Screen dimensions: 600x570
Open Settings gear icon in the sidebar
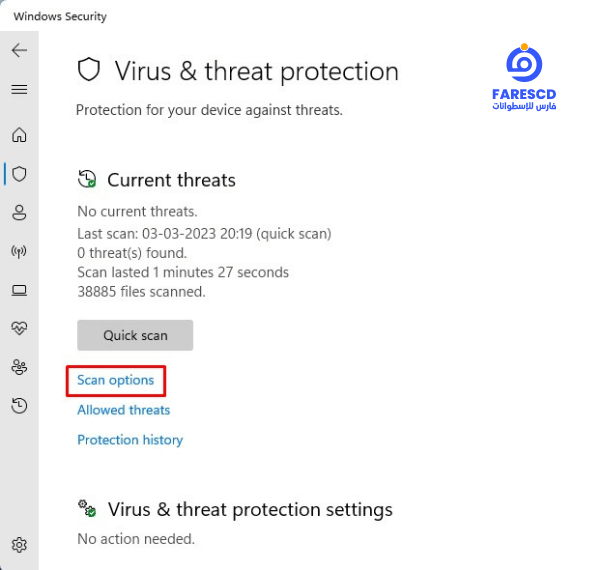19,545
